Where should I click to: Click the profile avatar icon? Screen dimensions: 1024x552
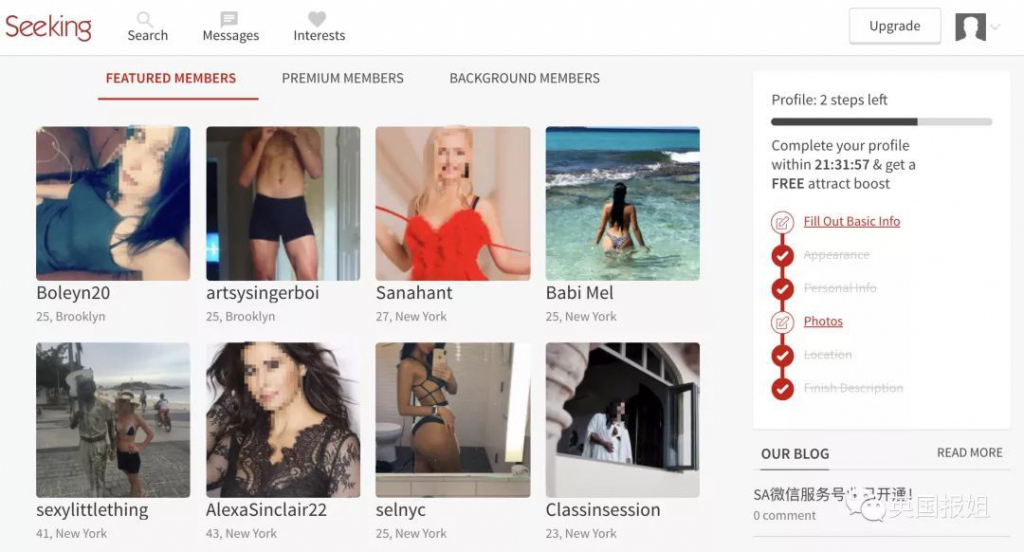click(x=970, y=27)
